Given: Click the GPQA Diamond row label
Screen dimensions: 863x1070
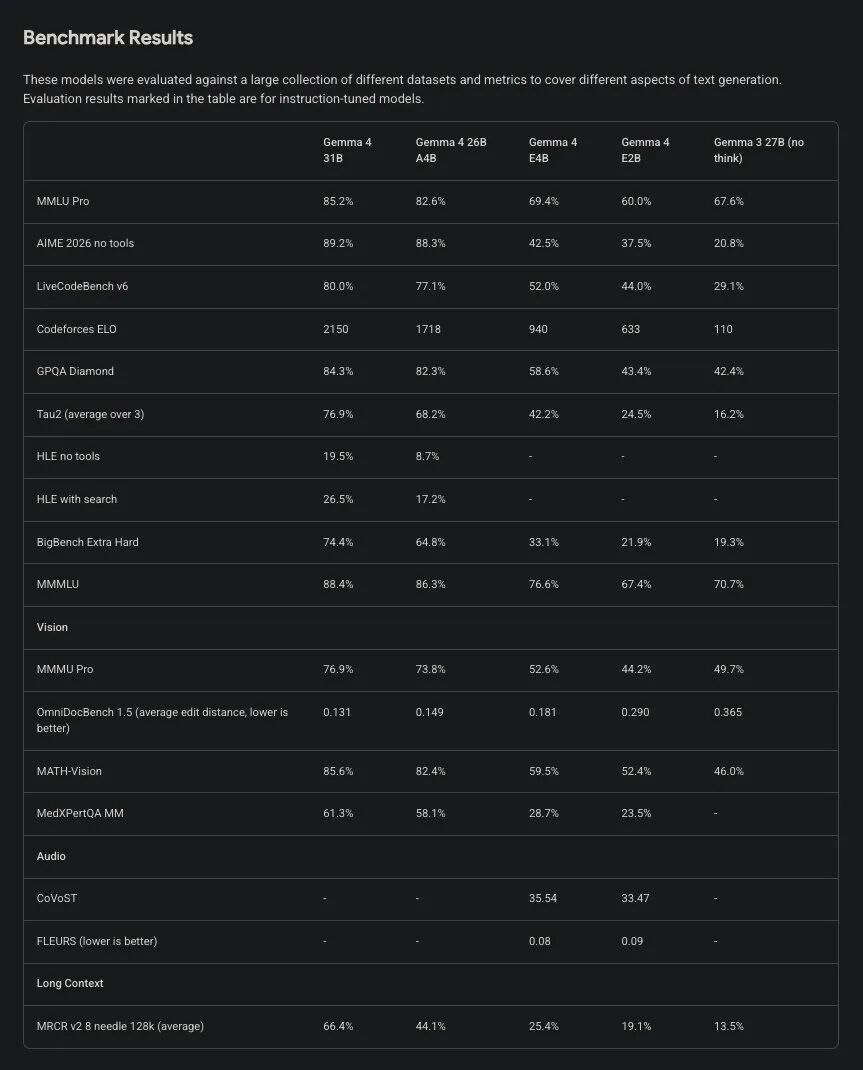Looking at the screenshot, I should pos(75,371).
